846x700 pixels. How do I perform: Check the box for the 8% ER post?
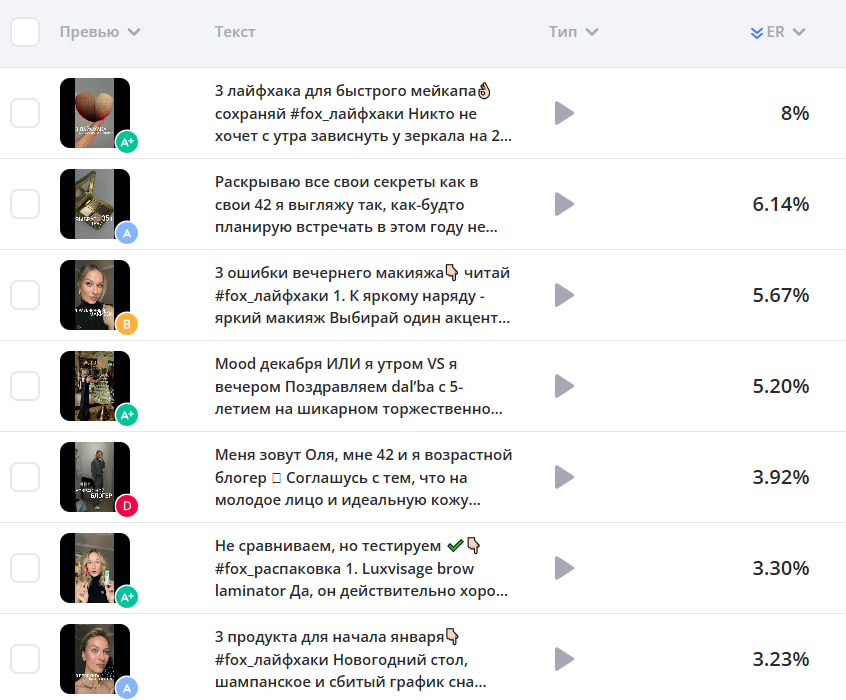25,113
